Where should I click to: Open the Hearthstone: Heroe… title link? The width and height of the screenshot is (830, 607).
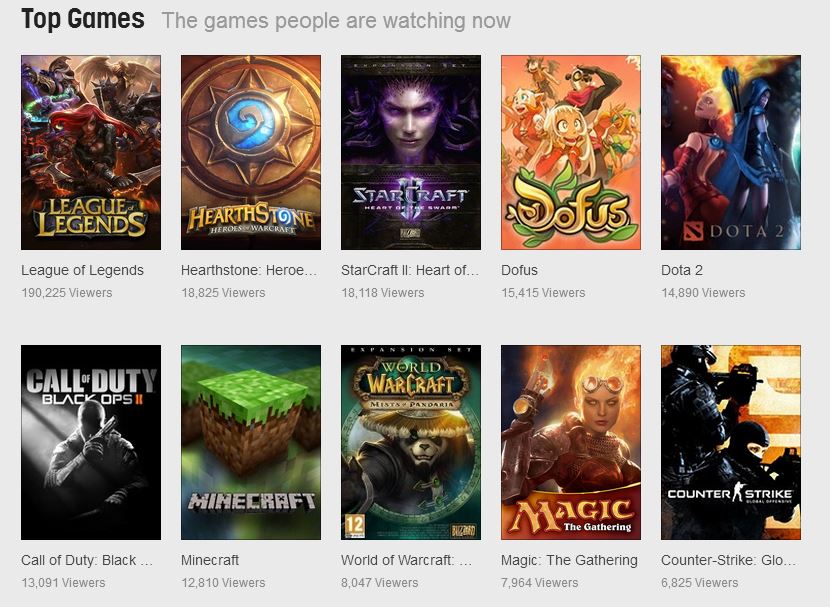coord(249,270)
